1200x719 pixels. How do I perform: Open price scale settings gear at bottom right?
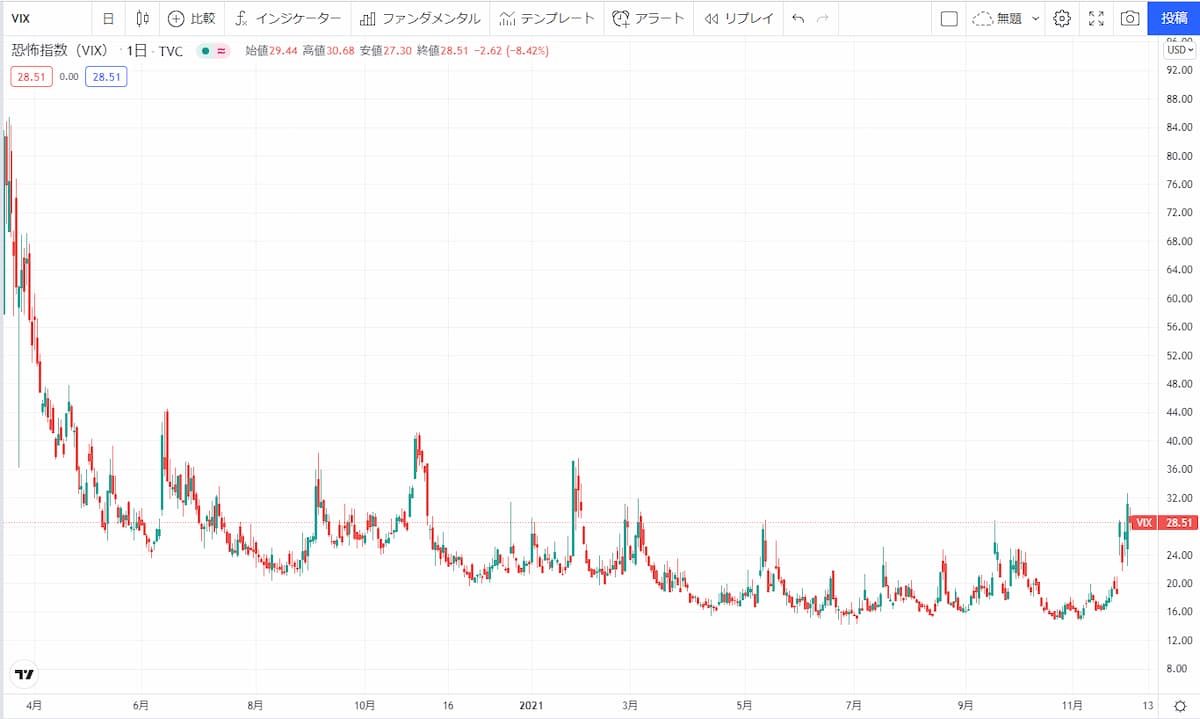coord(1179,705)
